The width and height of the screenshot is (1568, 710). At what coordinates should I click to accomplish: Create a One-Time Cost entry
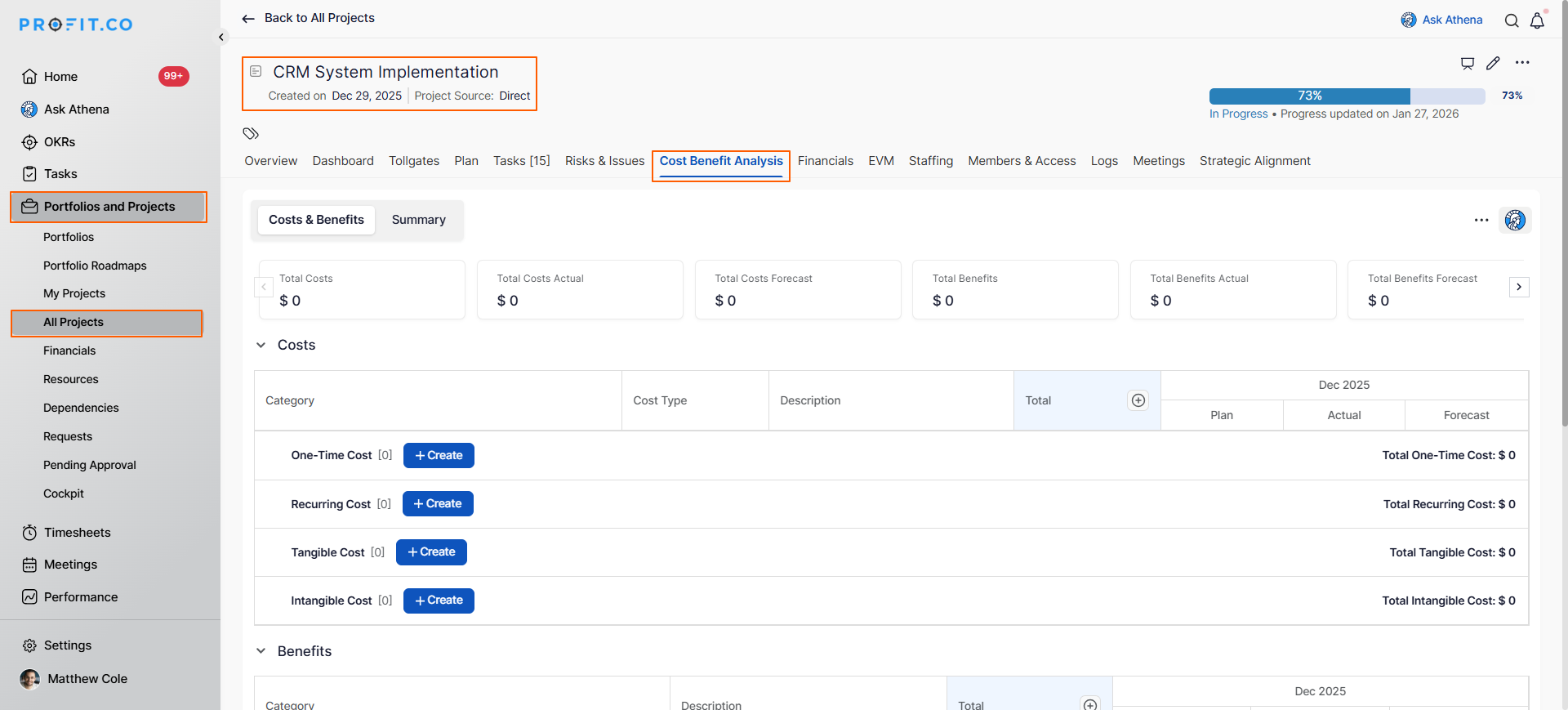[x=439, y=455]
